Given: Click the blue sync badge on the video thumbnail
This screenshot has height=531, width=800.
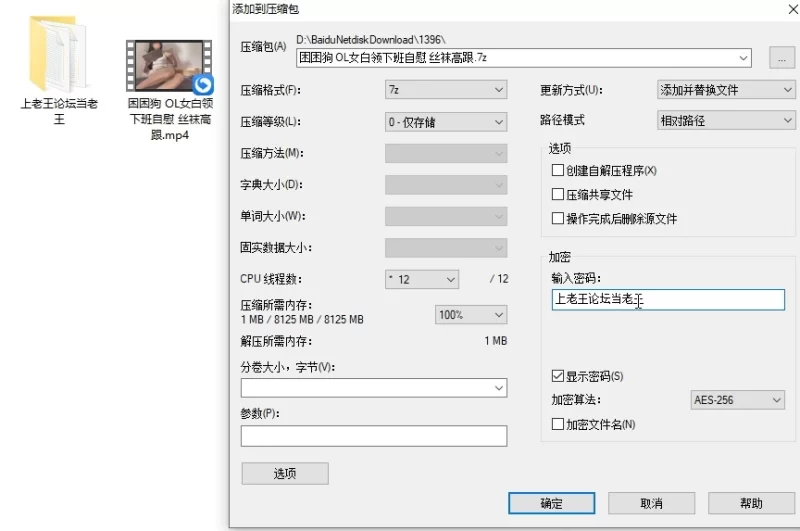Looking at the screenshot, I should 203,84.
